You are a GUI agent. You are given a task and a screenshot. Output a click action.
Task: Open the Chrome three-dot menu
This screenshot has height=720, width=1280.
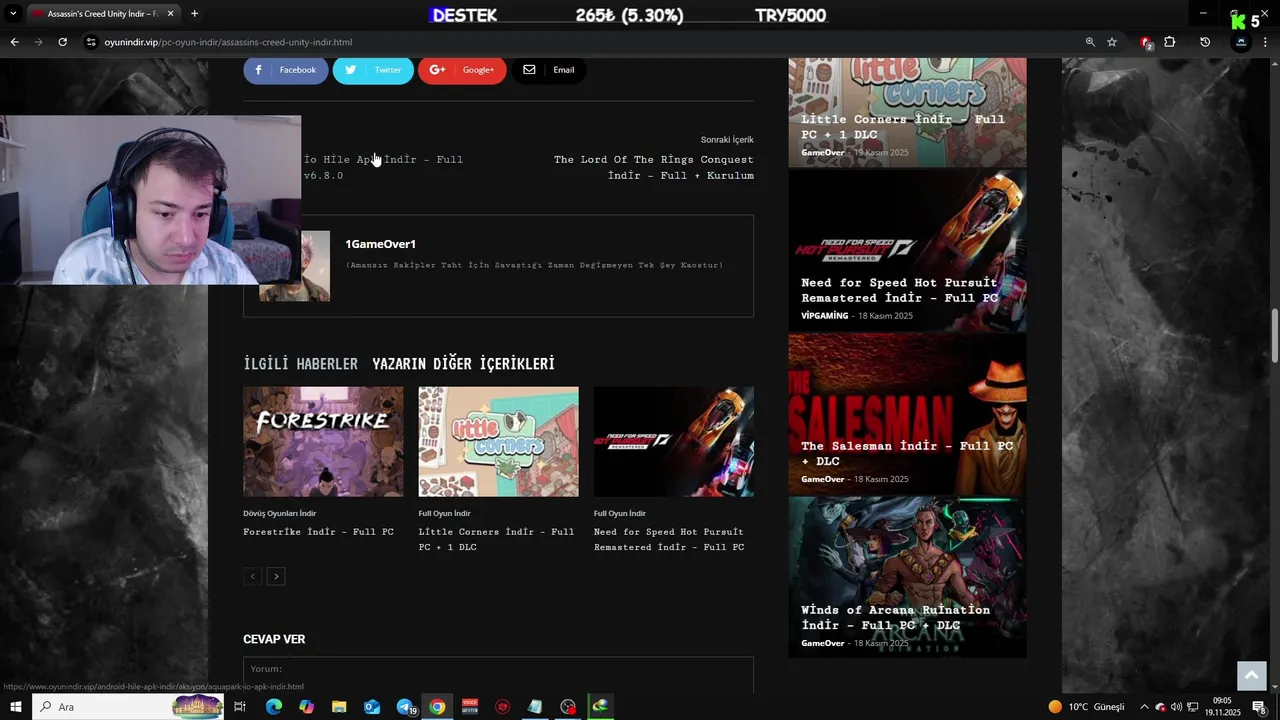[1265, 42]
